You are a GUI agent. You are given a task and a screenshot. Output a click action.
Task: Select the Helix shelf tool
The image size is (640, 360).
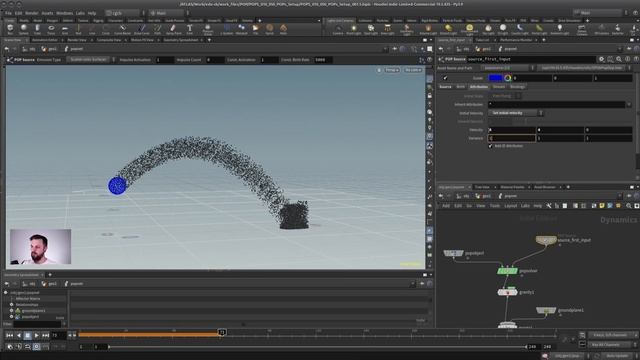283,29
